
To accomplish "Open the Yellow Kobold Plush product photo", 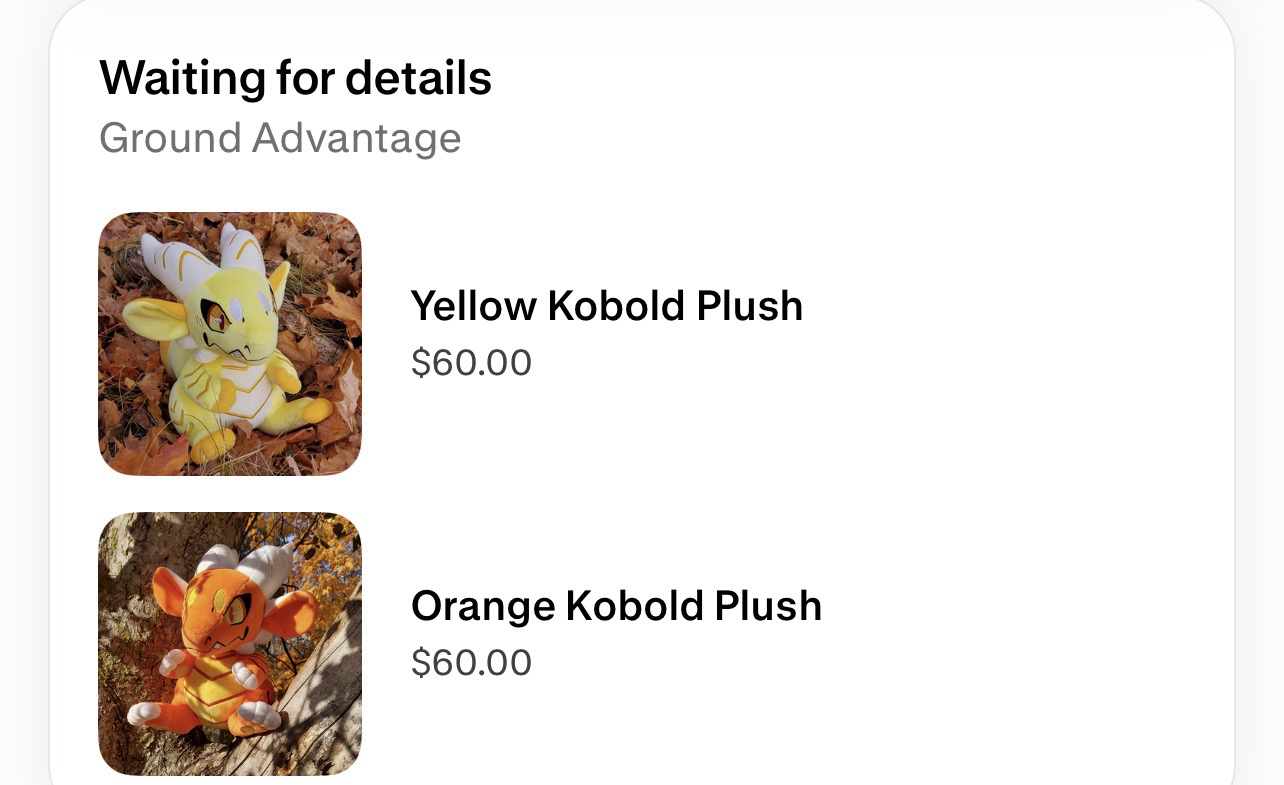I will pyautogui.click(x=229, y=343).
